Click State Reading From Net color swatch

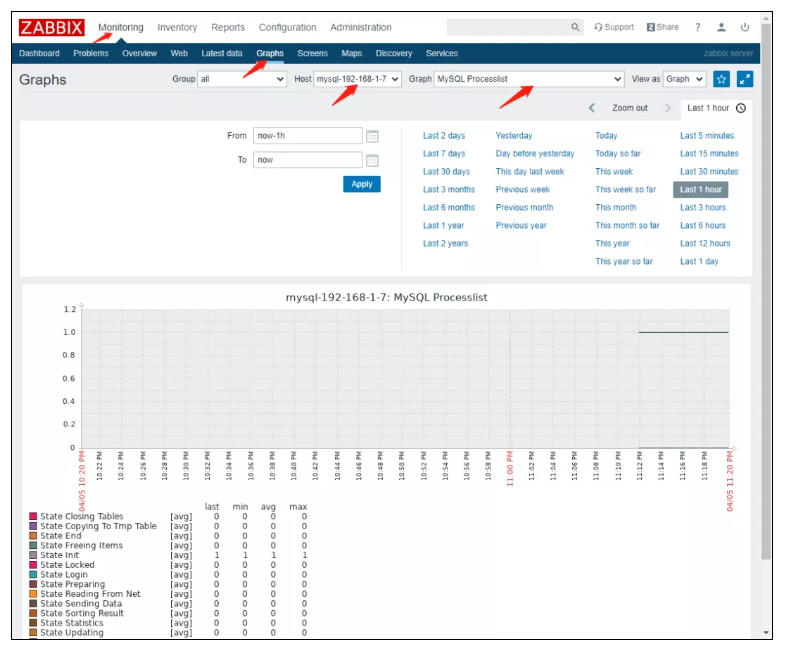(33, 594)
